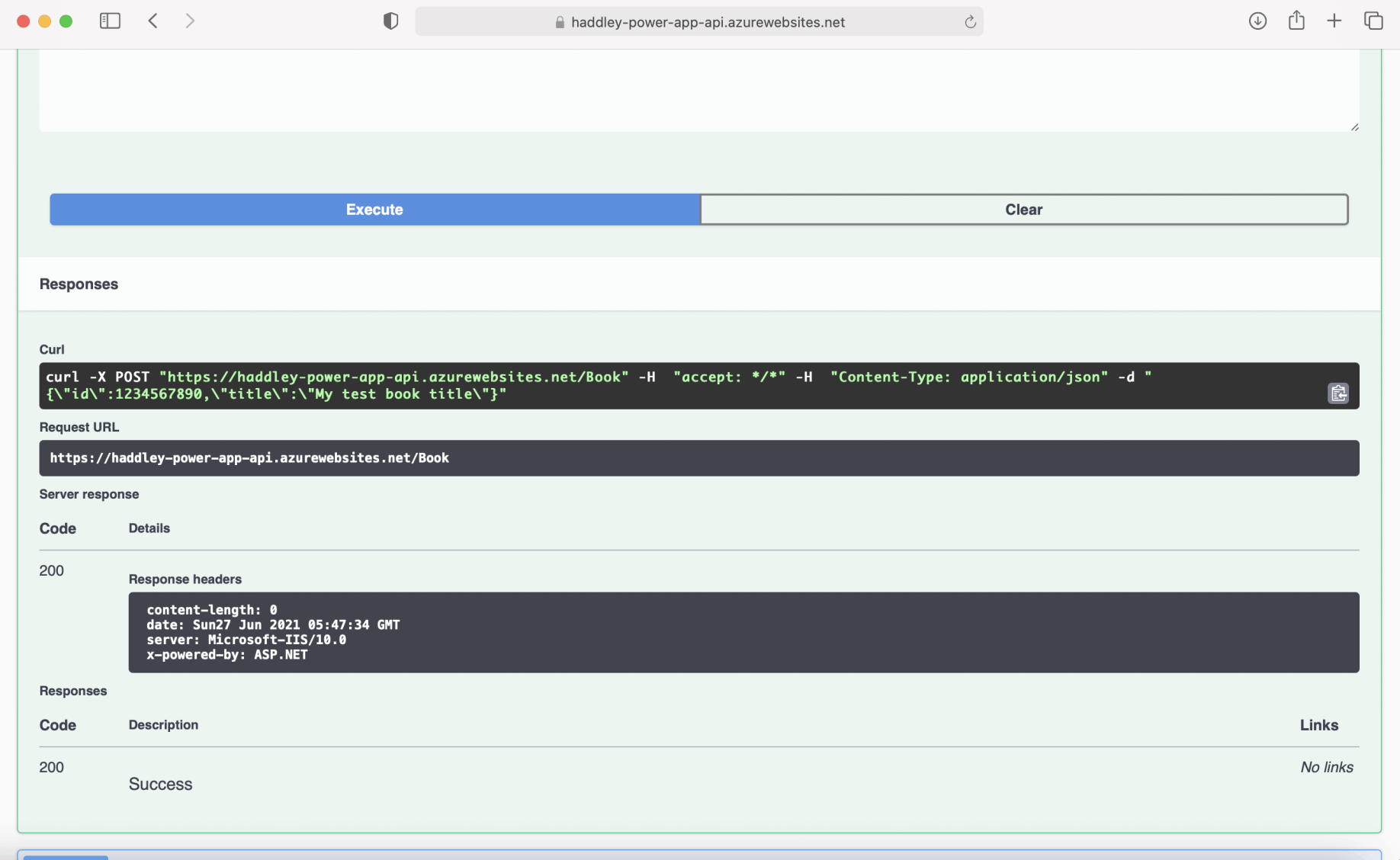Go back to the previous page
1400x860 pixels.
click(153, 21)
